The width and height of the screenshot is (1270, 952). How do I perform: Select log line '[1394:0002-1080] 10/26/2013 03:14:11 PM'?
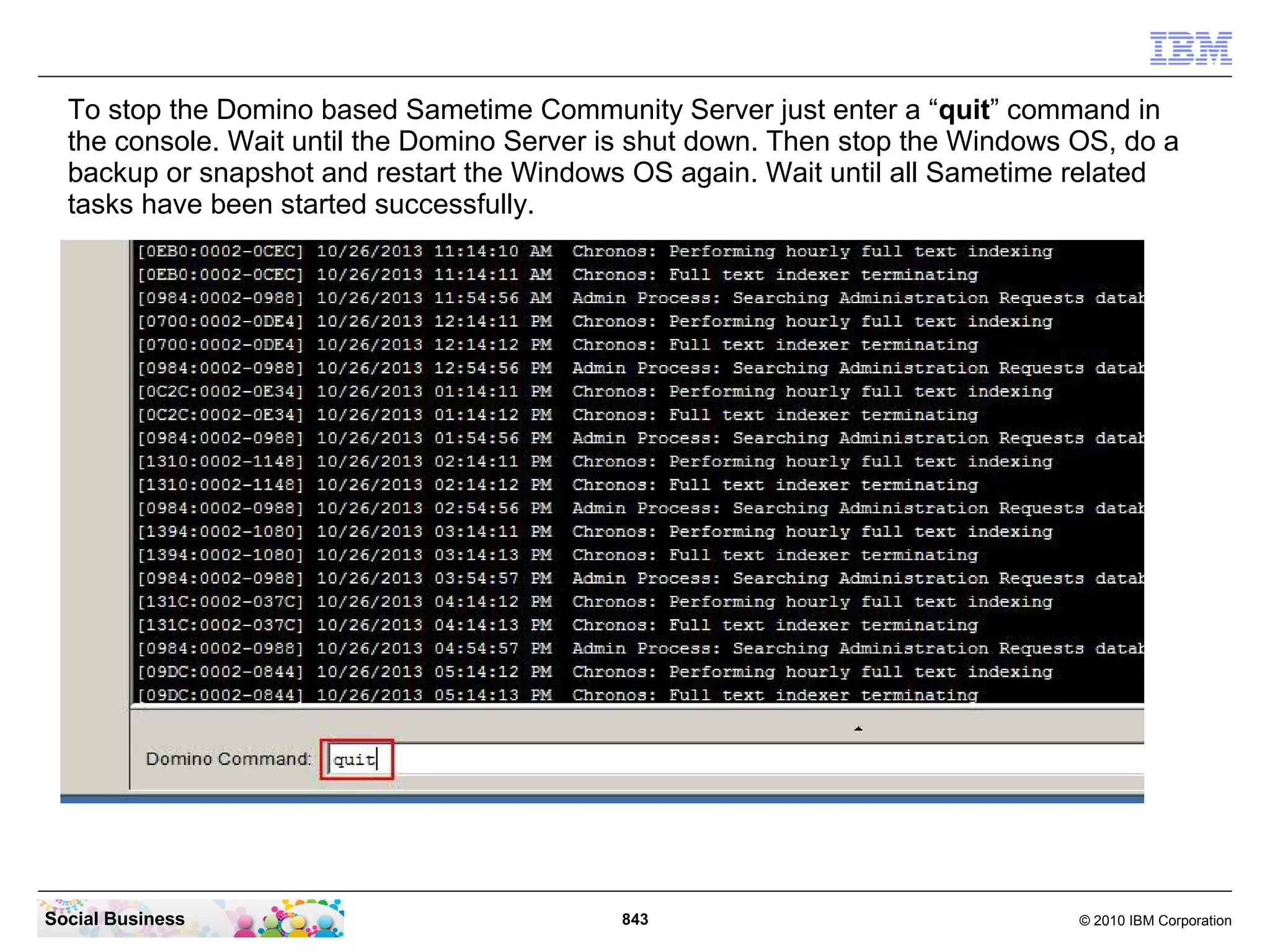point(595,532)
